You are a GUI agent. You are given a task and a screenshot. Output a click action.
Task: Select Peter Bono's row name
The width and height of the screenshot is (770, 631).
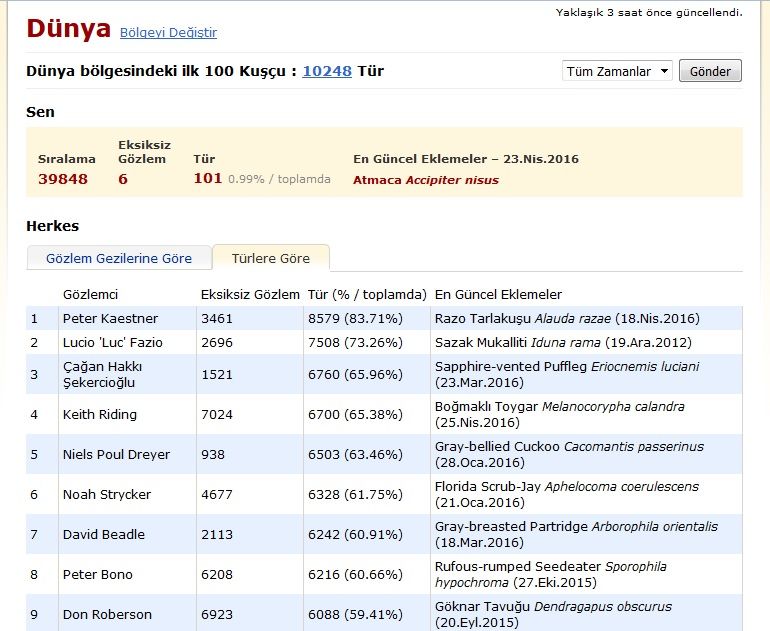click(98, 574)
